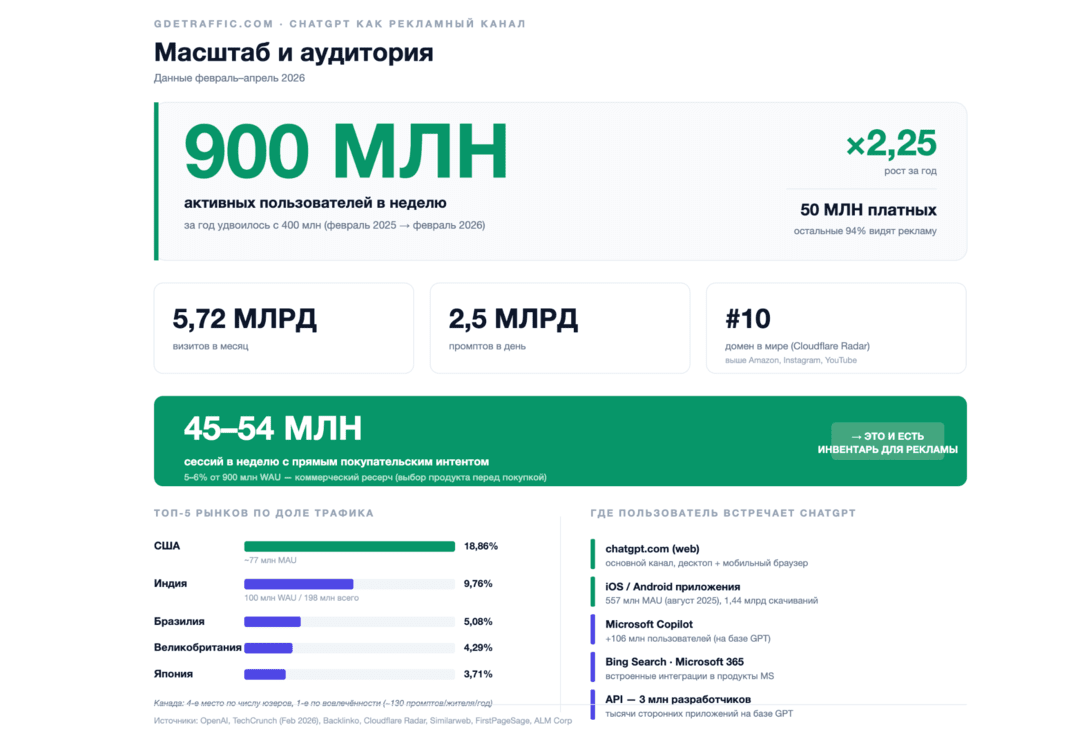Select the "промптов в день" caption
The image size is (1080, 742).
click(x=487, y=346)
